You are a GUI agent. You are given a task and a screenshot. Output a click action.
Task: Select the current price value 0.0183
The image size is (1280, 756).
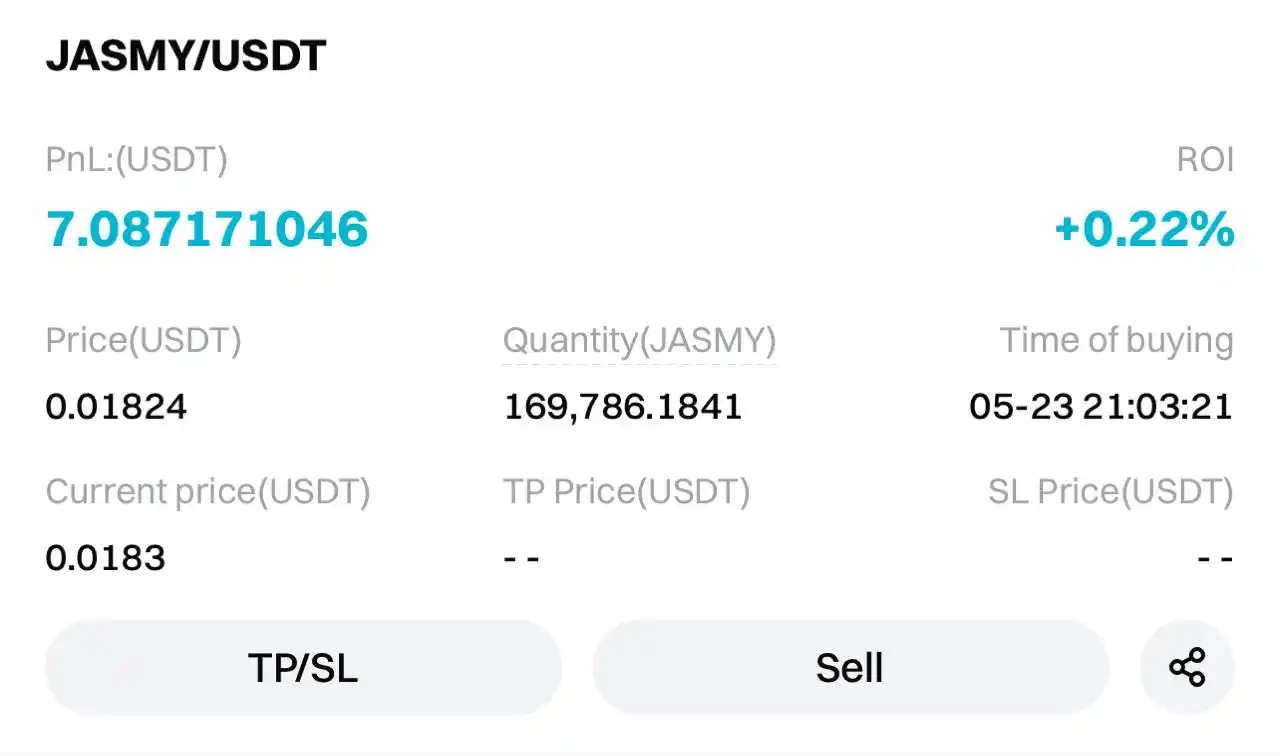(105, 557)
